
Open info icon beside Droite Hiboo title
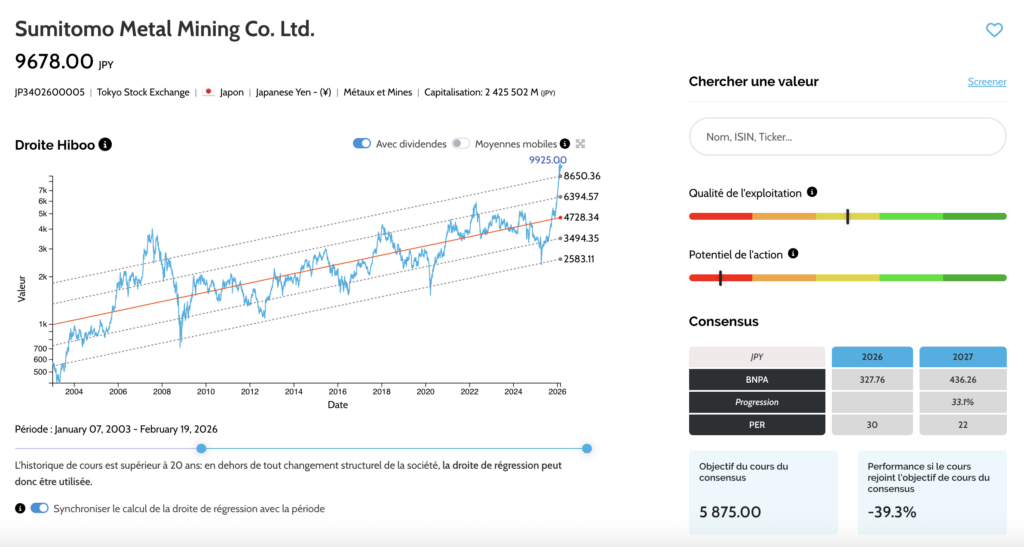[x=106, y=145]
